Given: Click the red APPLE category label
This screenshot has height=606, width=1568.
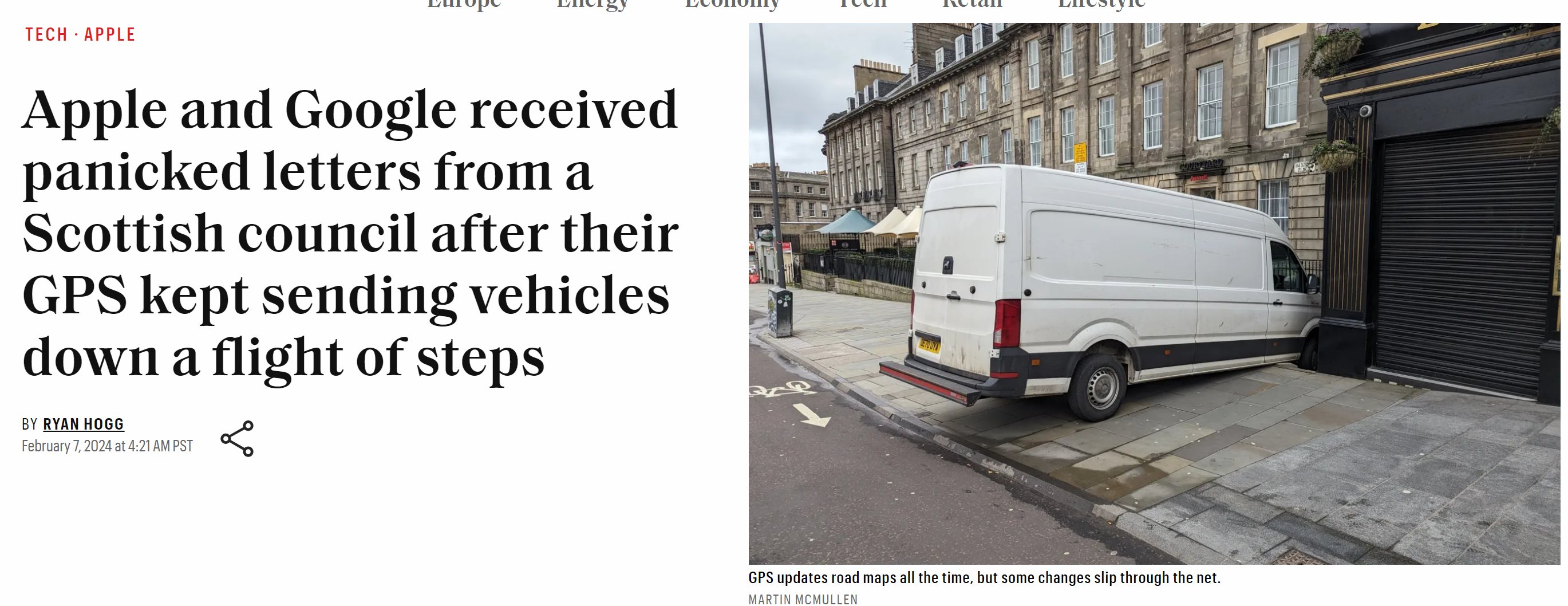Looking at the screenshot, I should pos(109,35).
